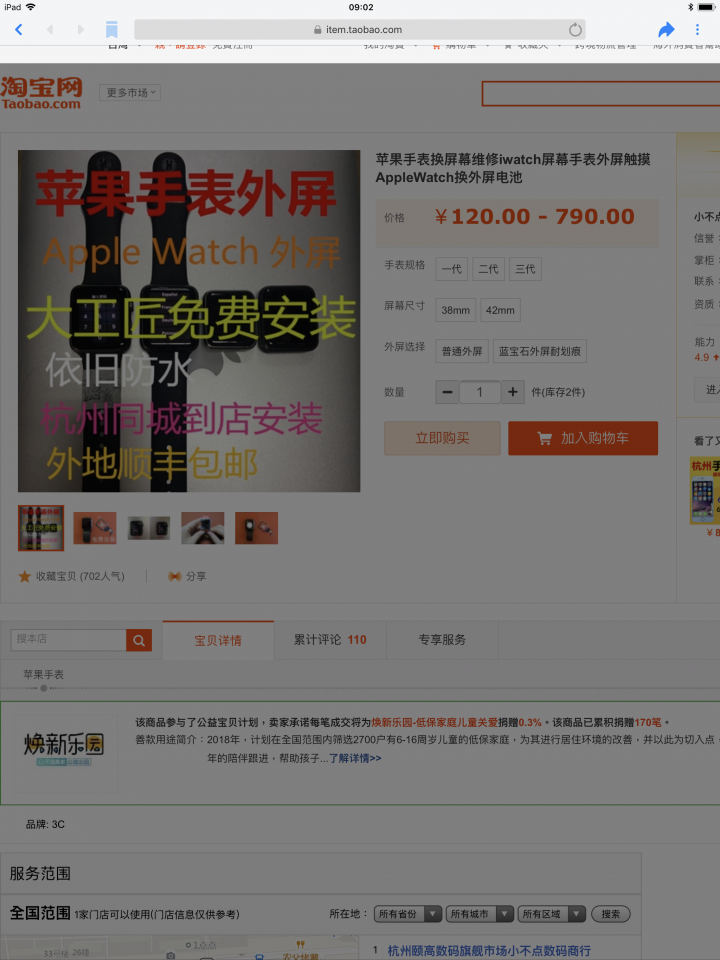This screenshot has width=720, height=960.
Task: Select 普通外屏 option
Action: coord(462,351)
